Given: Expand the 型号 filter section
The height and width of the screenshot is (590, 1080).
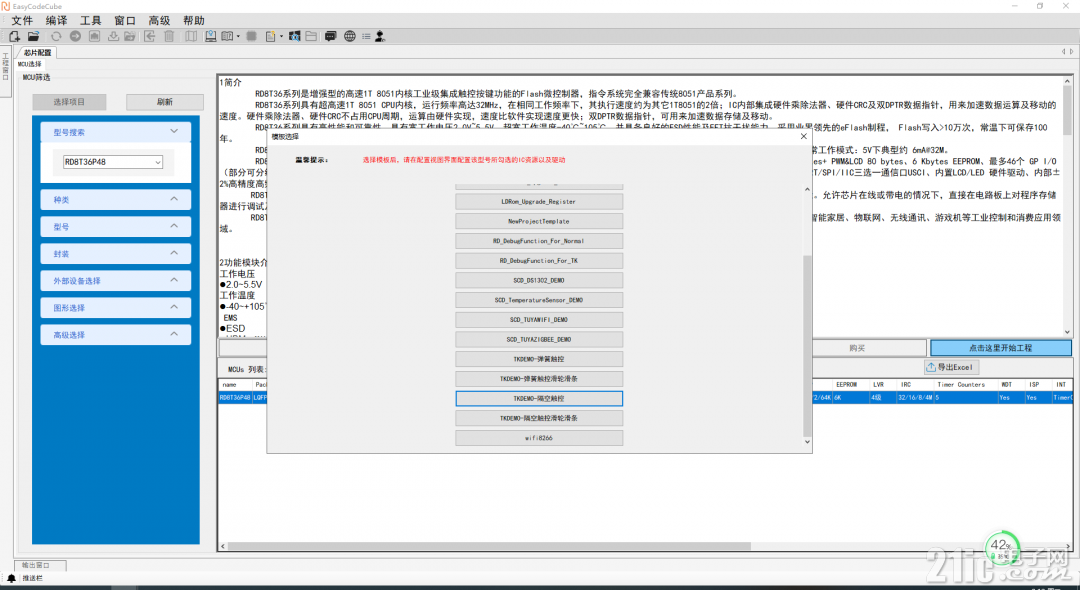Looking at the screenshot, I should 174,226.
